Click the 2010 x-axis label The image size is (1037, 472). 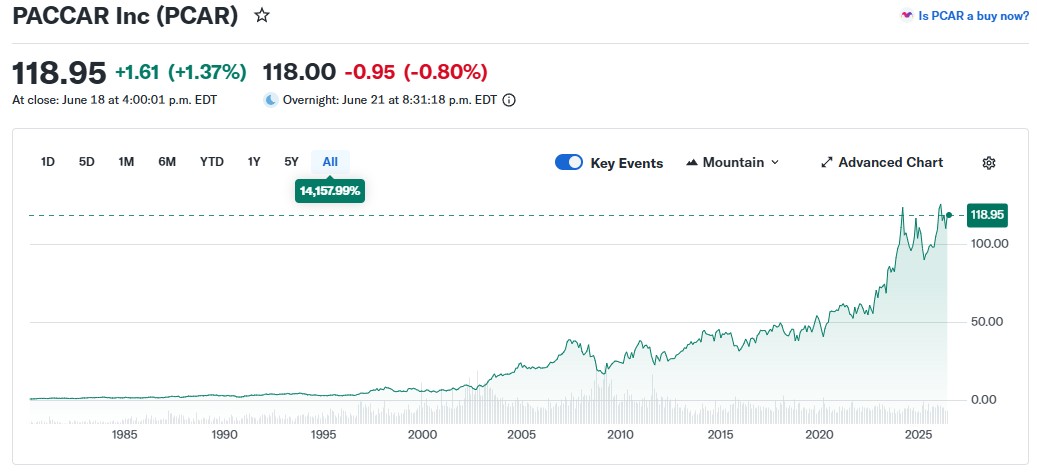tap(620, 435)
